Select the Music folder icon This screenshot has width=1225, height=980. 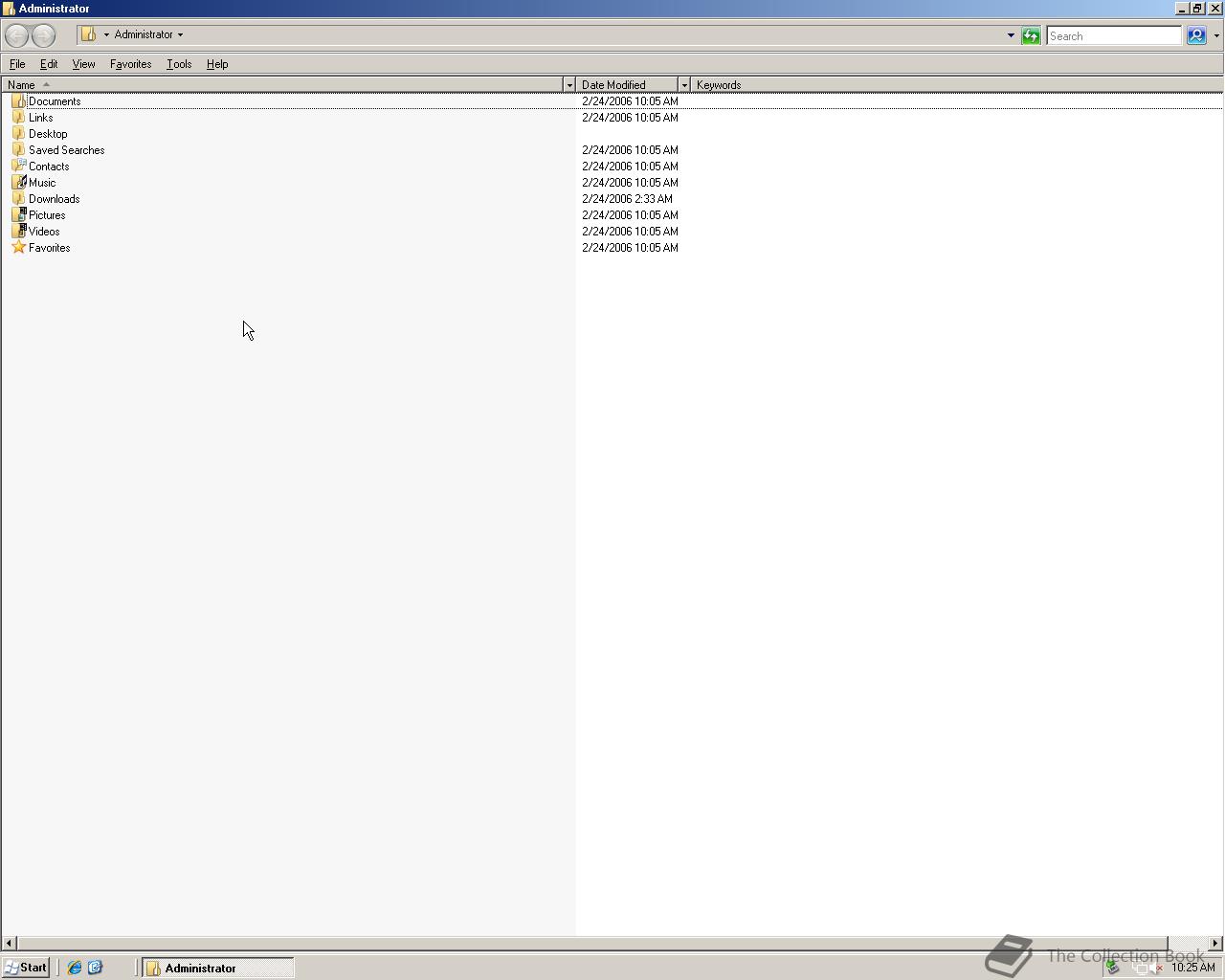coord(18,182)
